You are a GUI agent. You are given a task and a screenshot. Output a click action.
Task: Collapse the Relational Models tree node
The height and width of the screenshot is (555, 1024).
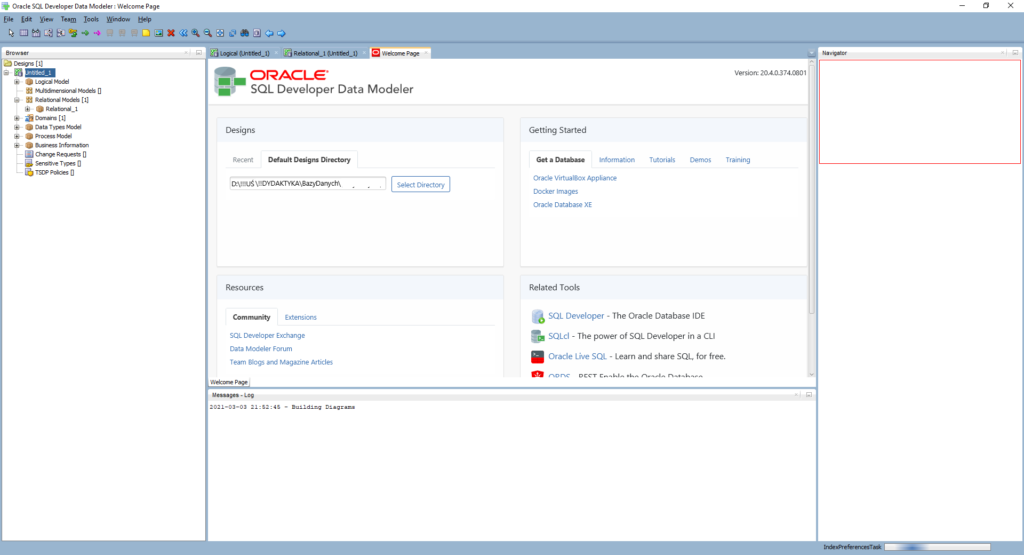pos(17,100)
